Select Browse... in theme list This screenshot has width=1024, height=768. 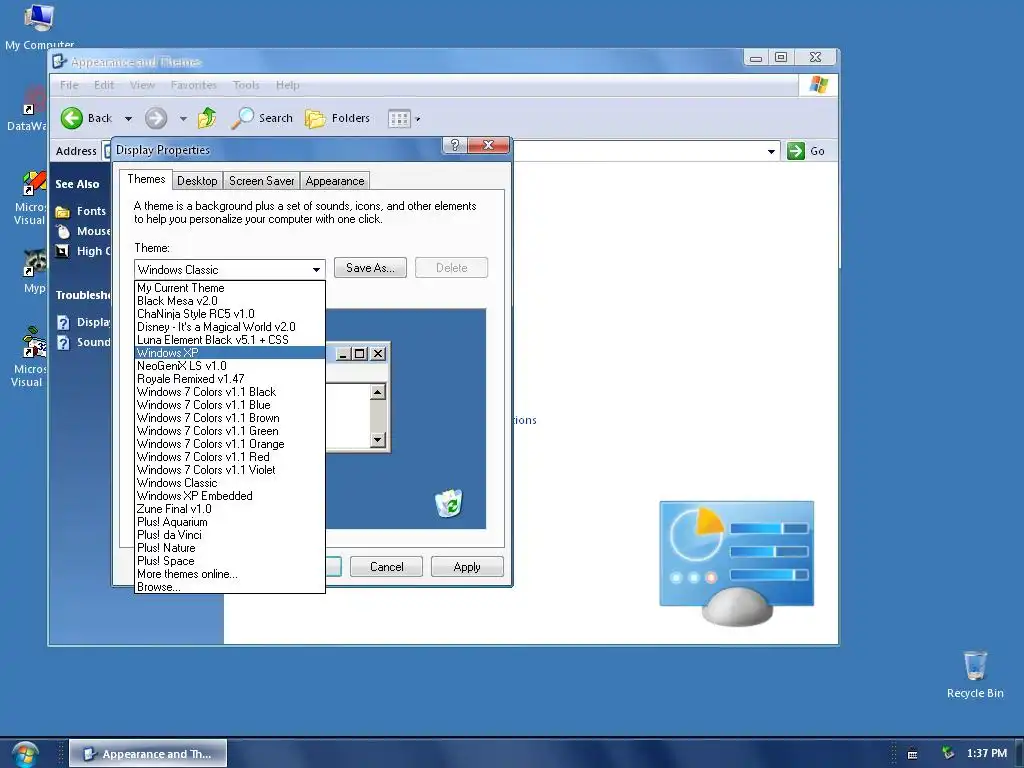click(x=230, y=587)
